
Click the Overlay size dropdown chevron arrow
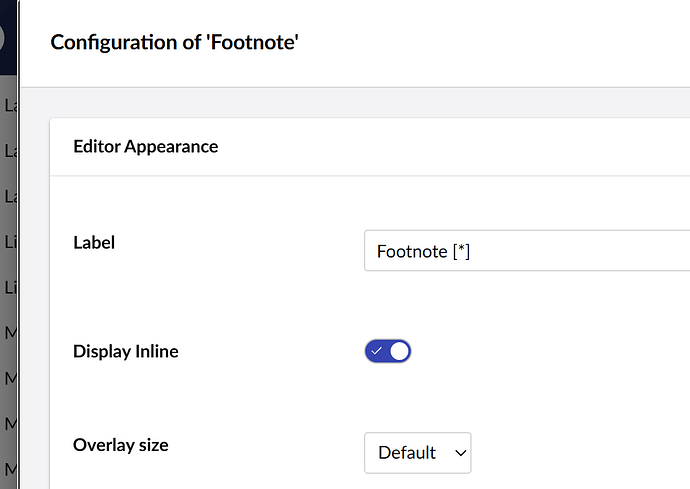460,453
